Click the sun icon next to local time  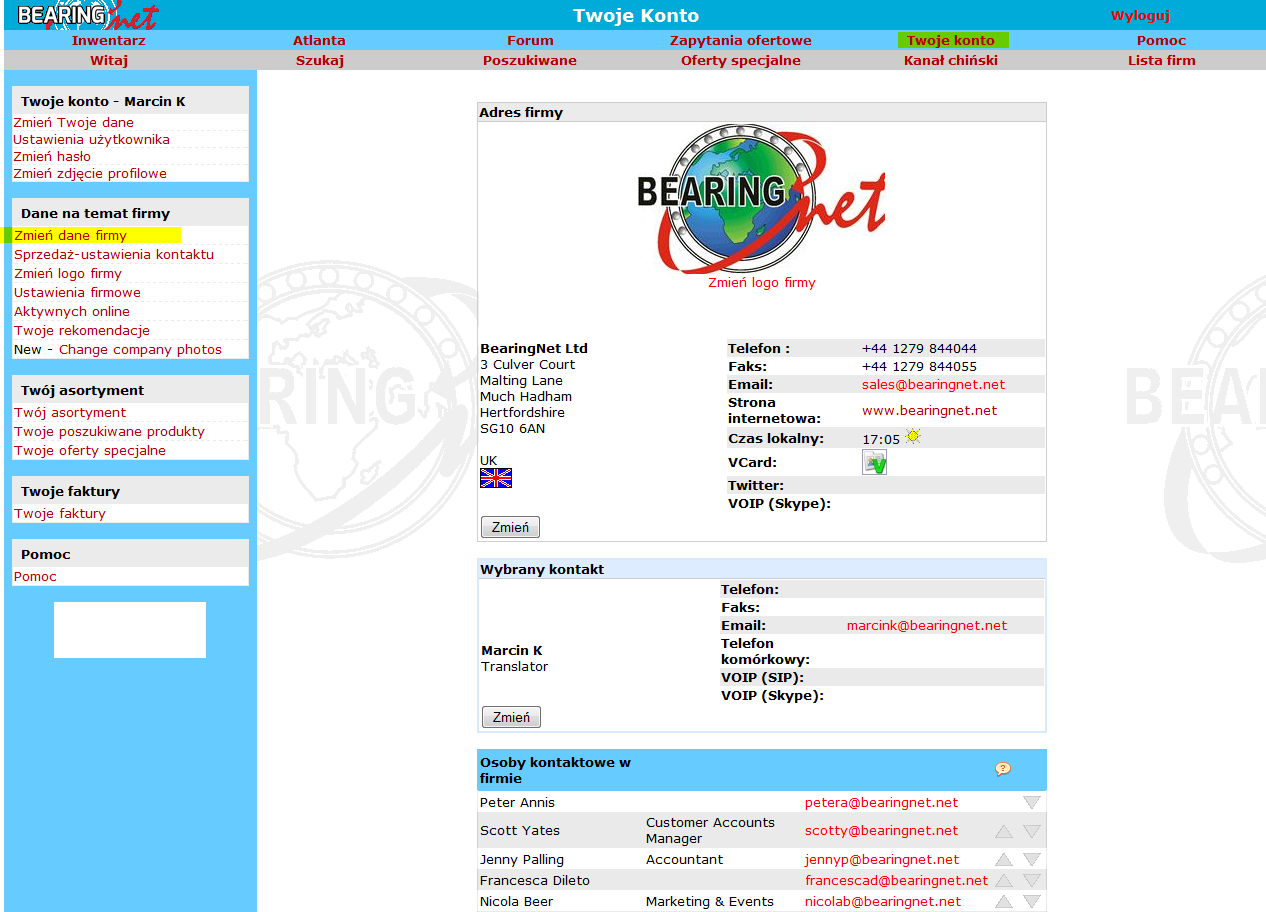click(912, 437)
